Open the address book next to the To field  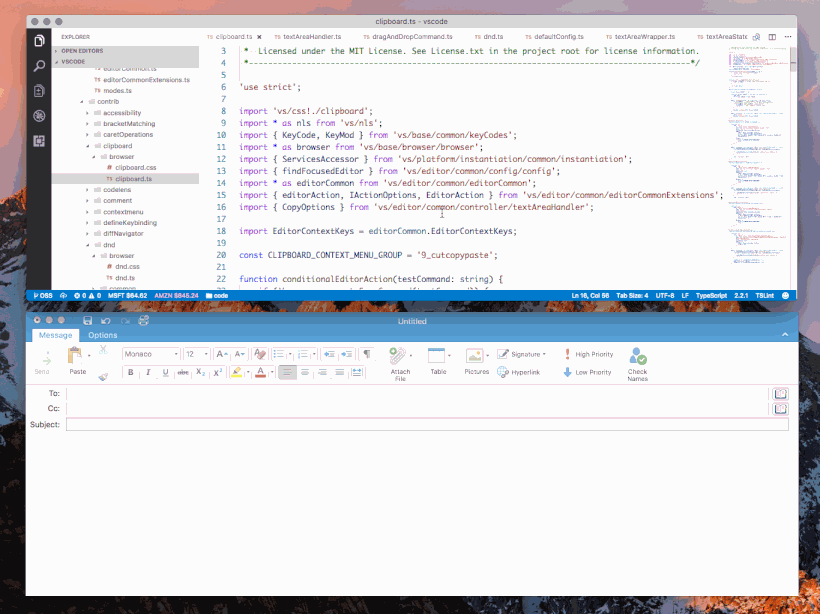click(x=780, y=394)
